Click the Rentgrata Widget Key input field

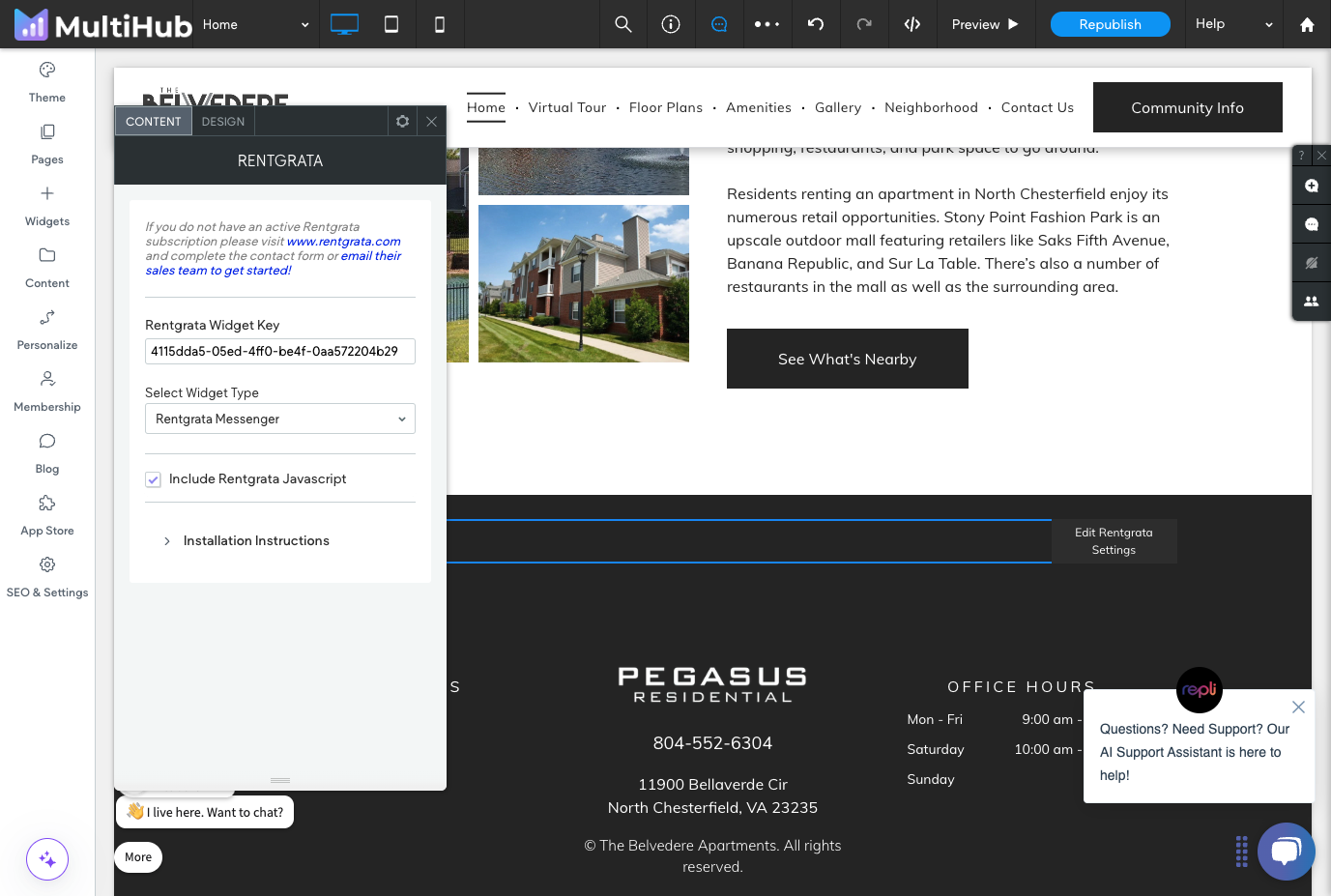click(280, 351)
